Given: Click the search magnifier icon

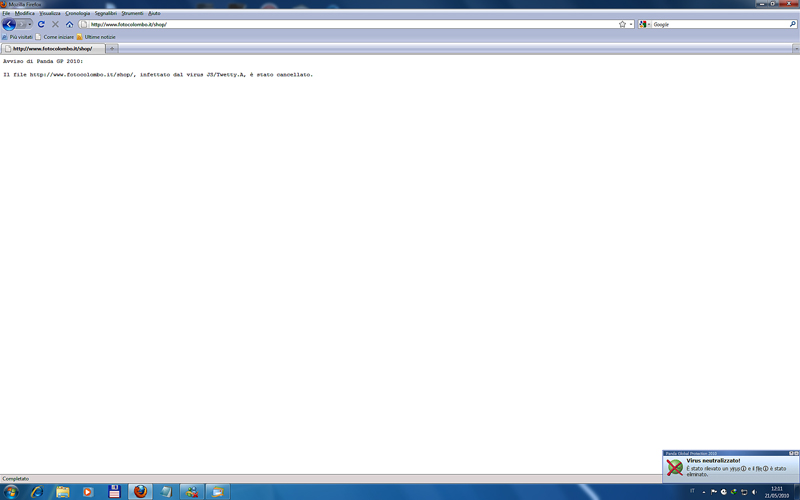Looking at the screenshot, I should [793, 24].
